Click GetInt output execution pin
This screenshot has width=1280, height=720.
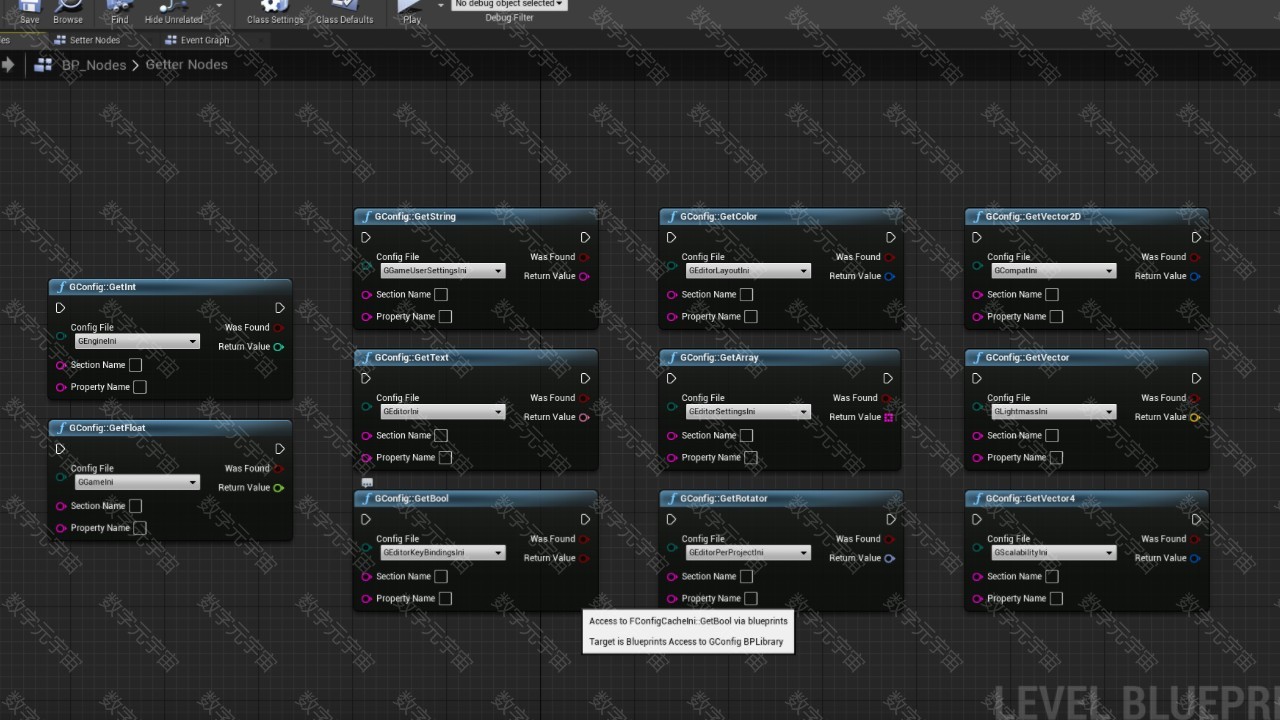coord(280,308)
